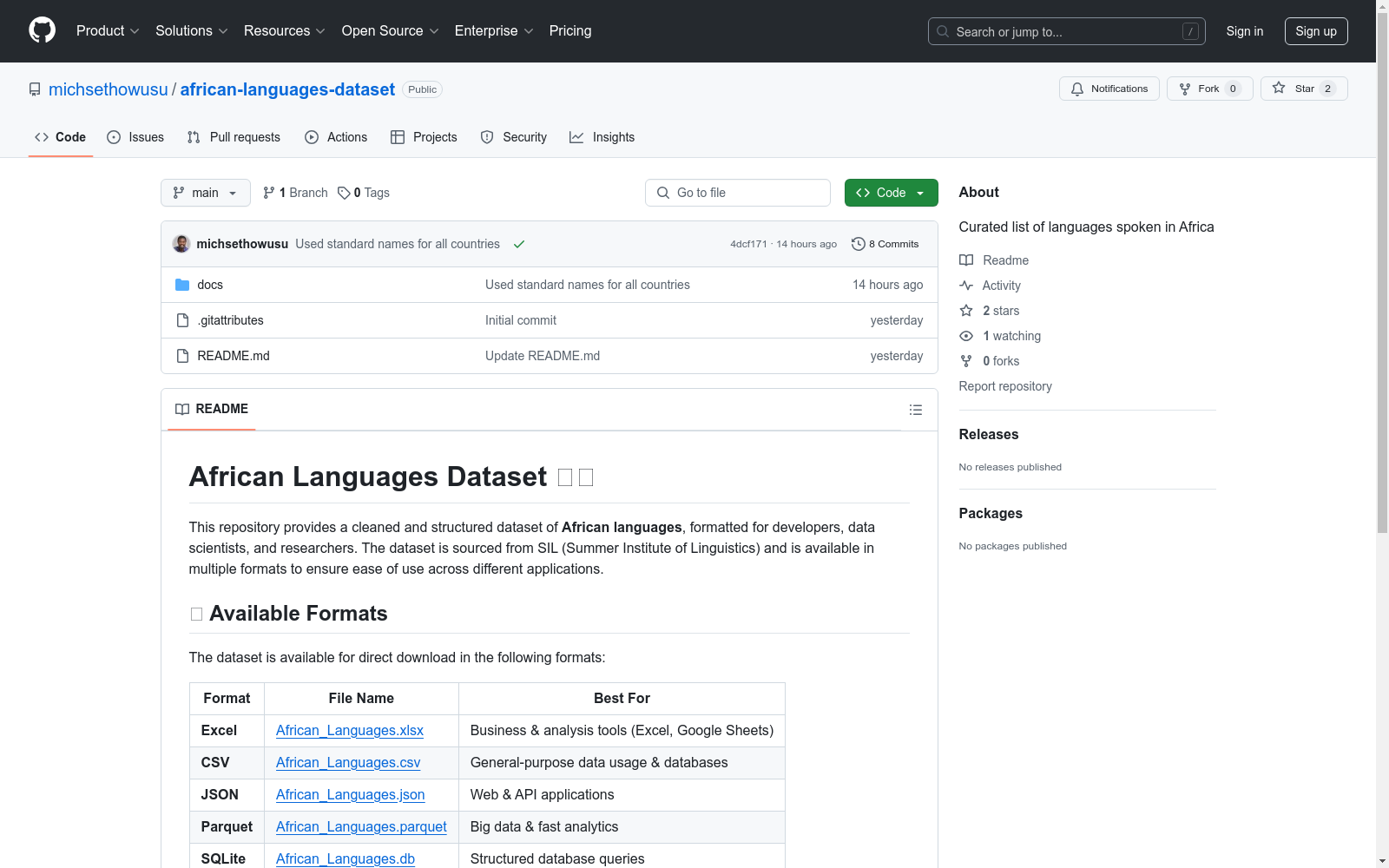Click the .gitattributes file icon
The width and height of the screenshot is (1389, 868).
pyautogui.click(x=182, y=320)
